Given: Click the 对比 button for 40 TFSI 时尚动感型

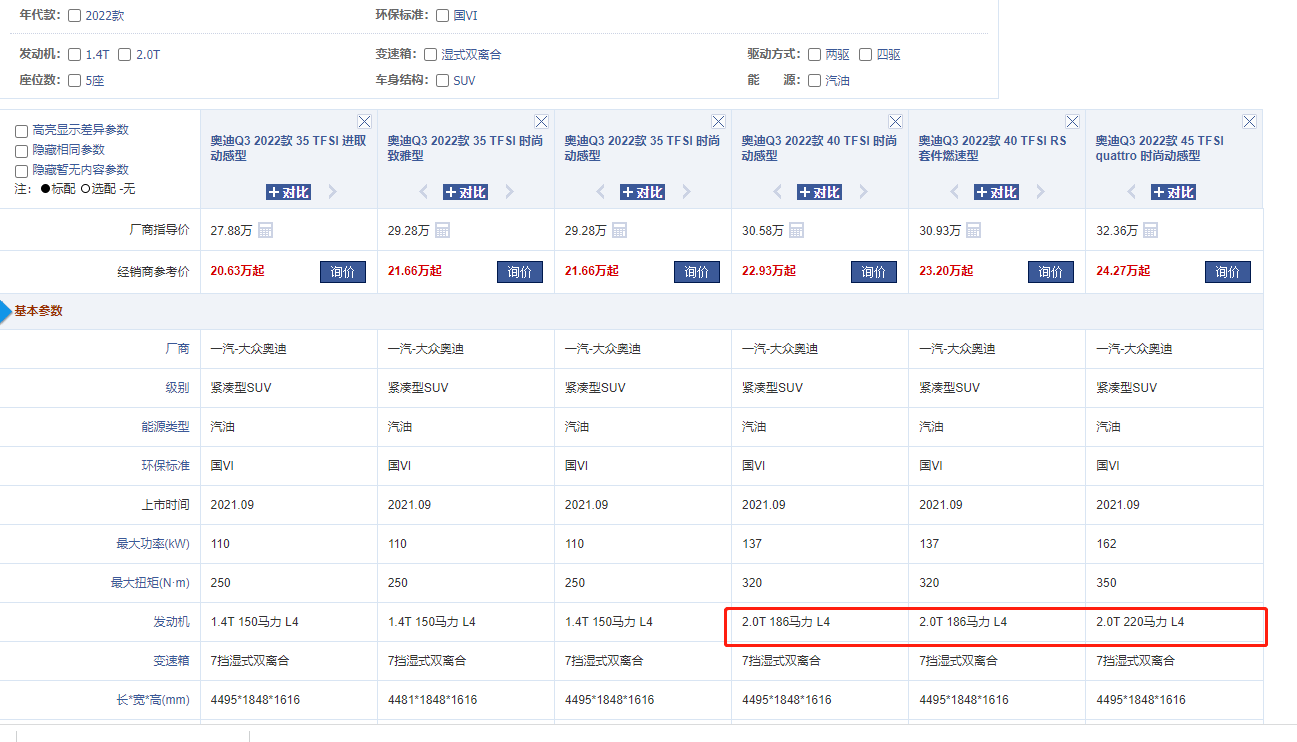Looking at the screenshot, I should click(x=819, y=191).
